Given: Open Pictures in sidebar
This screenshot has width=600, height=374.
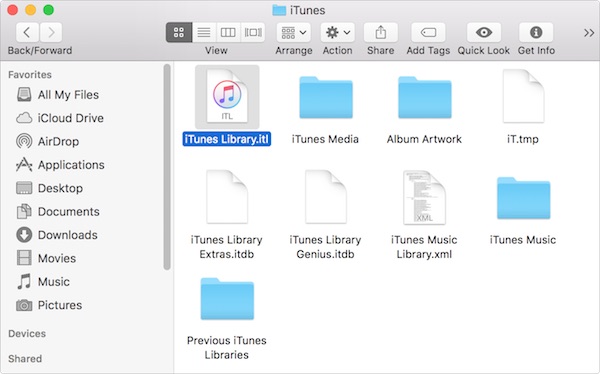Looking at the screenshot, I should (49, 305).
